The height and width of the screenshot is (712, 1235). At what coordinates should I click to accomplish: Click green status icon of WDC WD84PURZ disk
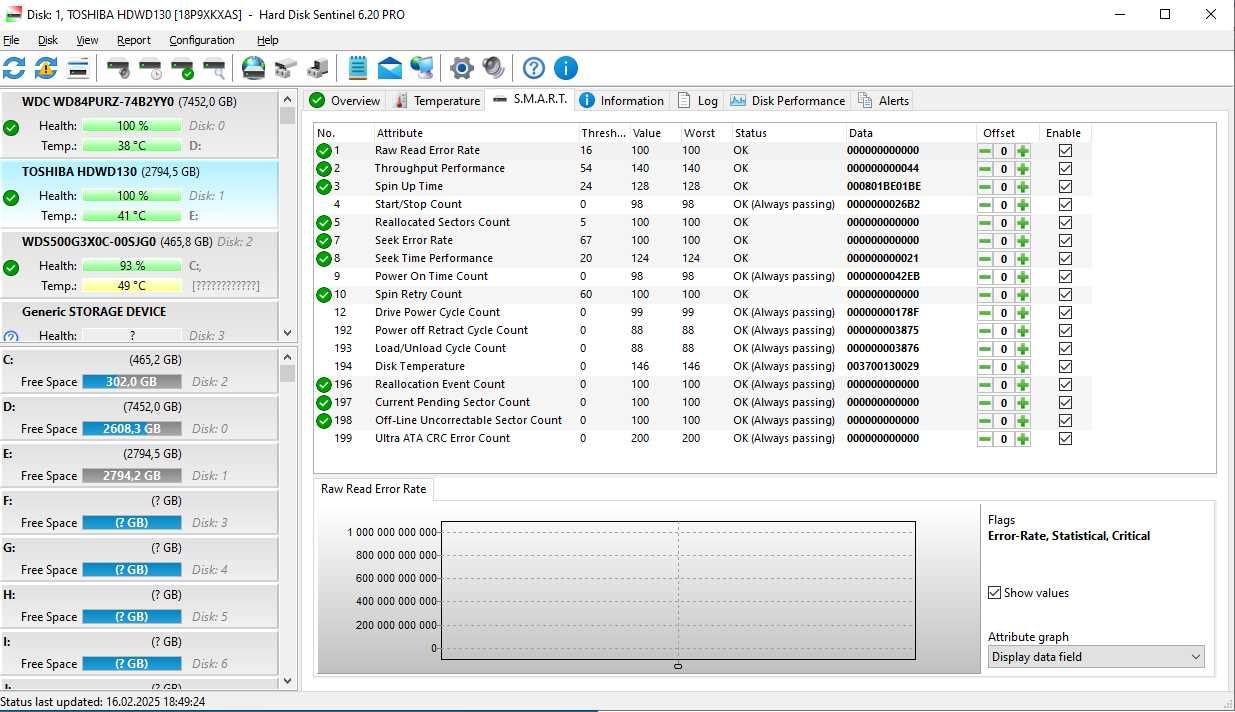pyautogui.click(x=11, y=128)
